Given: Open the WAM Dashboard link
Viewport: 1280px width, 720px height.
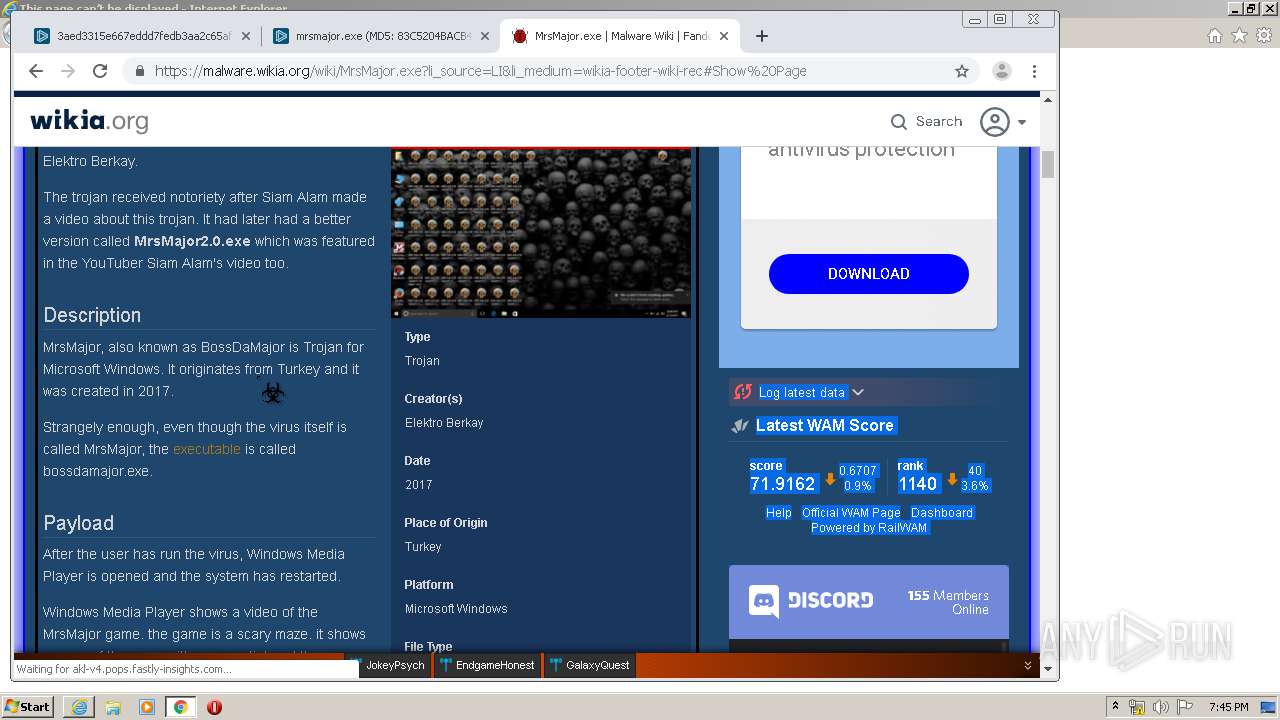Looking at the screenshot, I should (941, 512).
